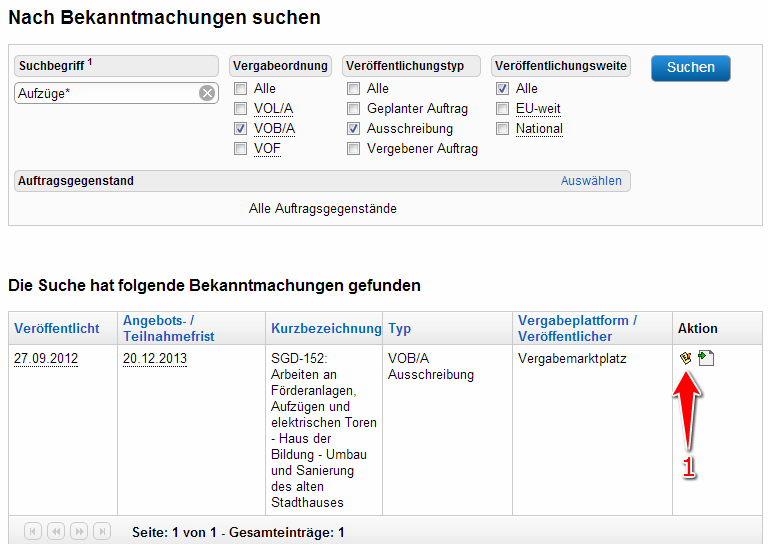
Task: Enable the VOL/A checkbox
Action: (240, 109)
